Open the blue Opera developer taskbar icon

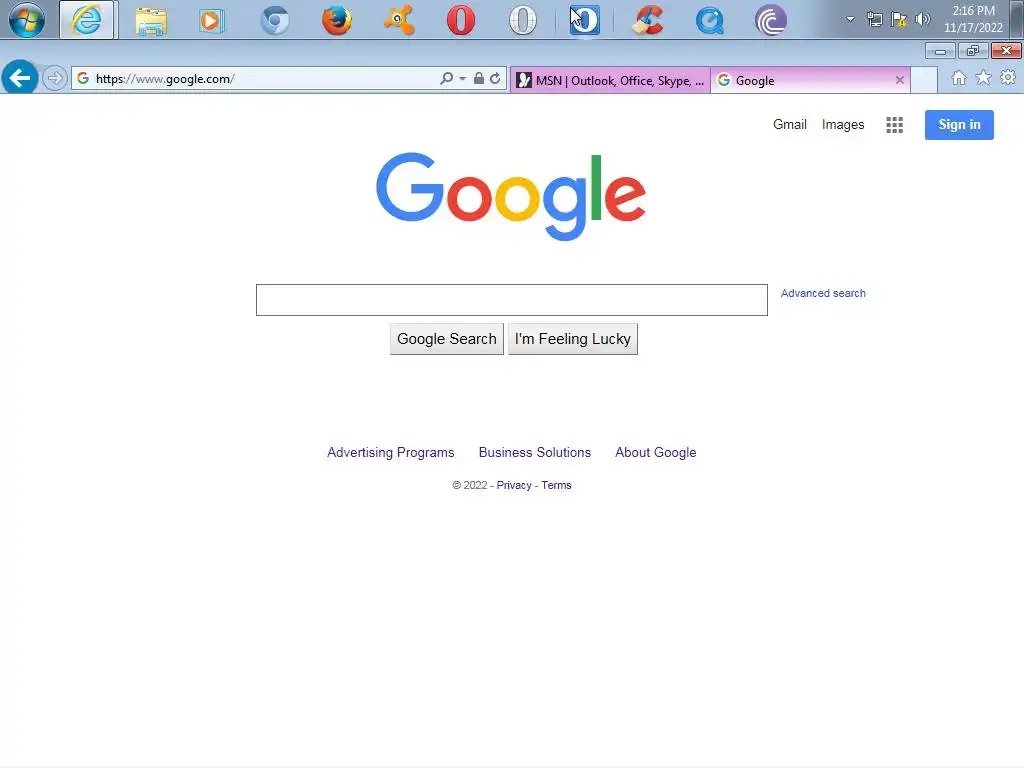[584, 20]
